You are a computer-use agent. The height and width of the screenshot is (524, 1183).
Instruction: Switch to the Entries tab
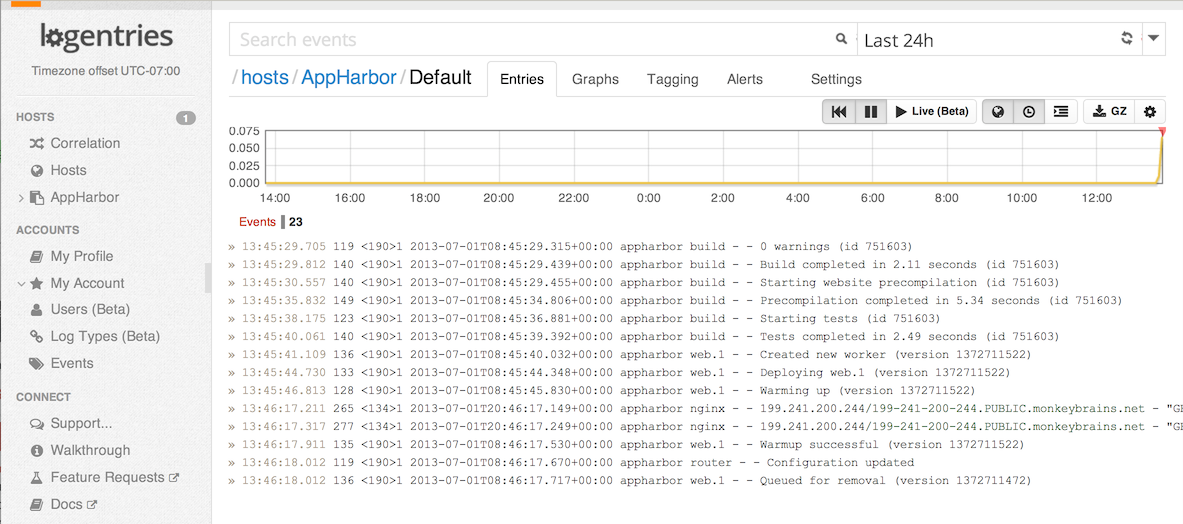tap(522, 79)
